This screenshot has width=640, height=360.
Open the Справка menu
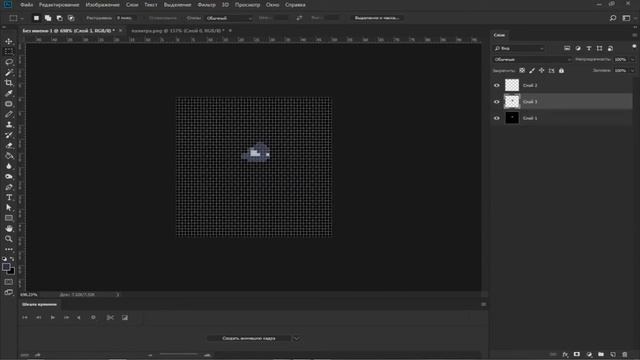295,5
